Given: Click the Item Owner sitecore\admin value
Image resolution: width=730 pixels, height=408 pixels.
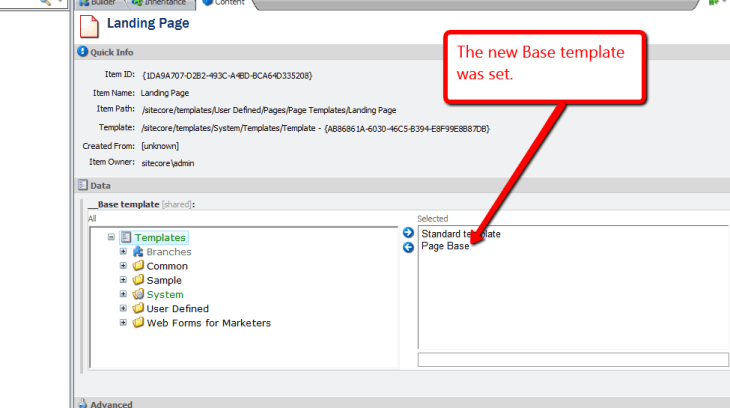Looking at the screenshot, I should tap(168, 163).
